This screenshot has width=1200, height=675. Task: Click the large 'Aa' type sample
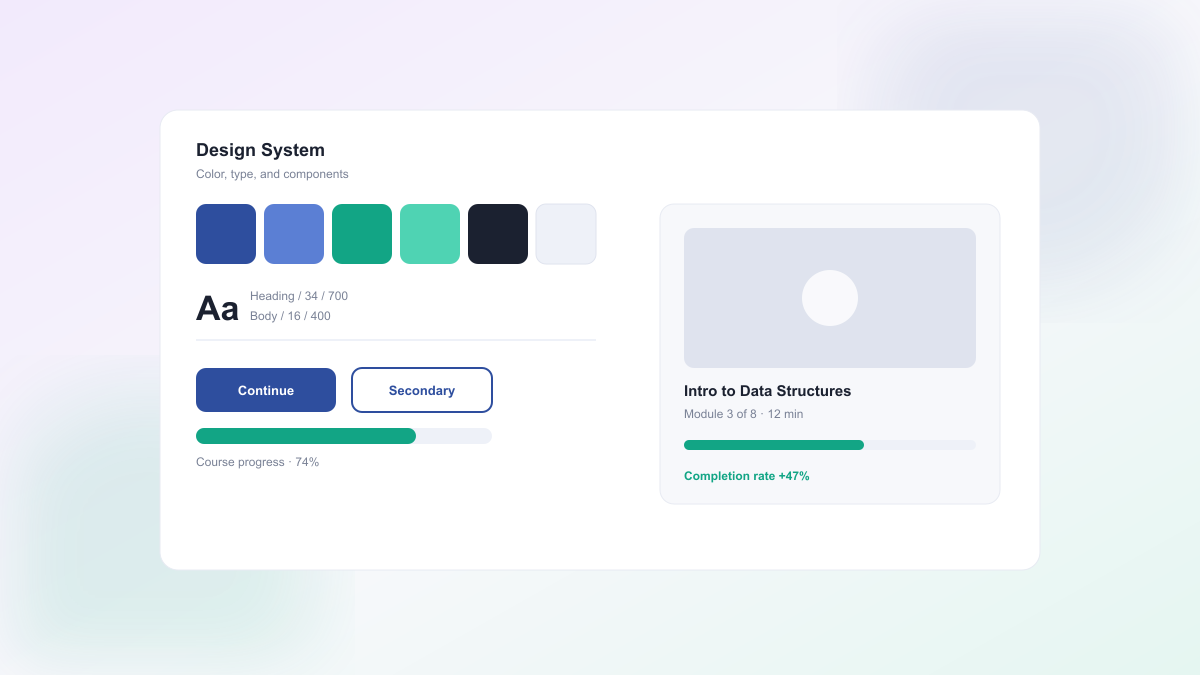pyautogui.click(x=217, y=308)
